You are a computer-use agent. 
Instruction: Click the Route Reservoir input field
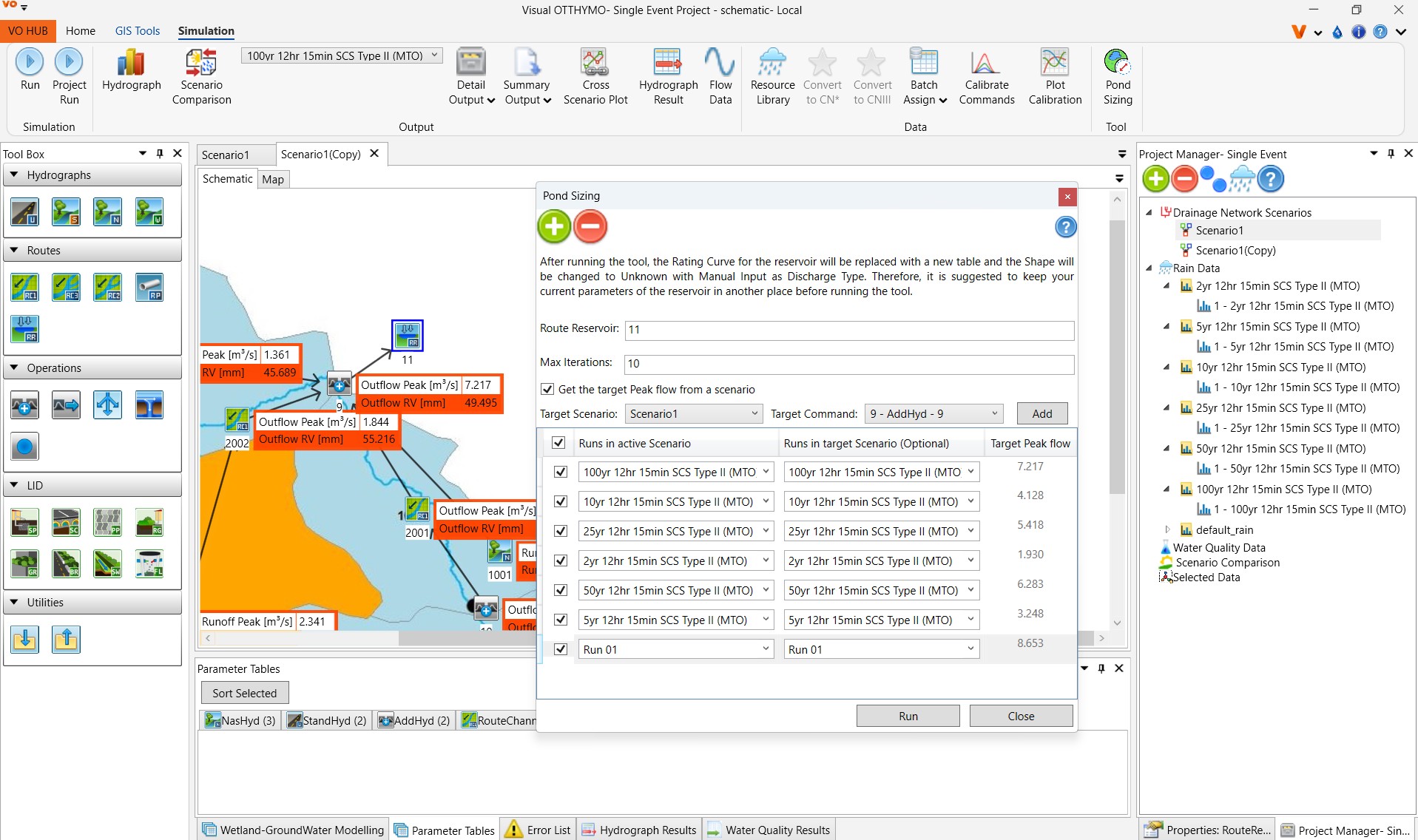pyautogui.click(x=849, y=329)
